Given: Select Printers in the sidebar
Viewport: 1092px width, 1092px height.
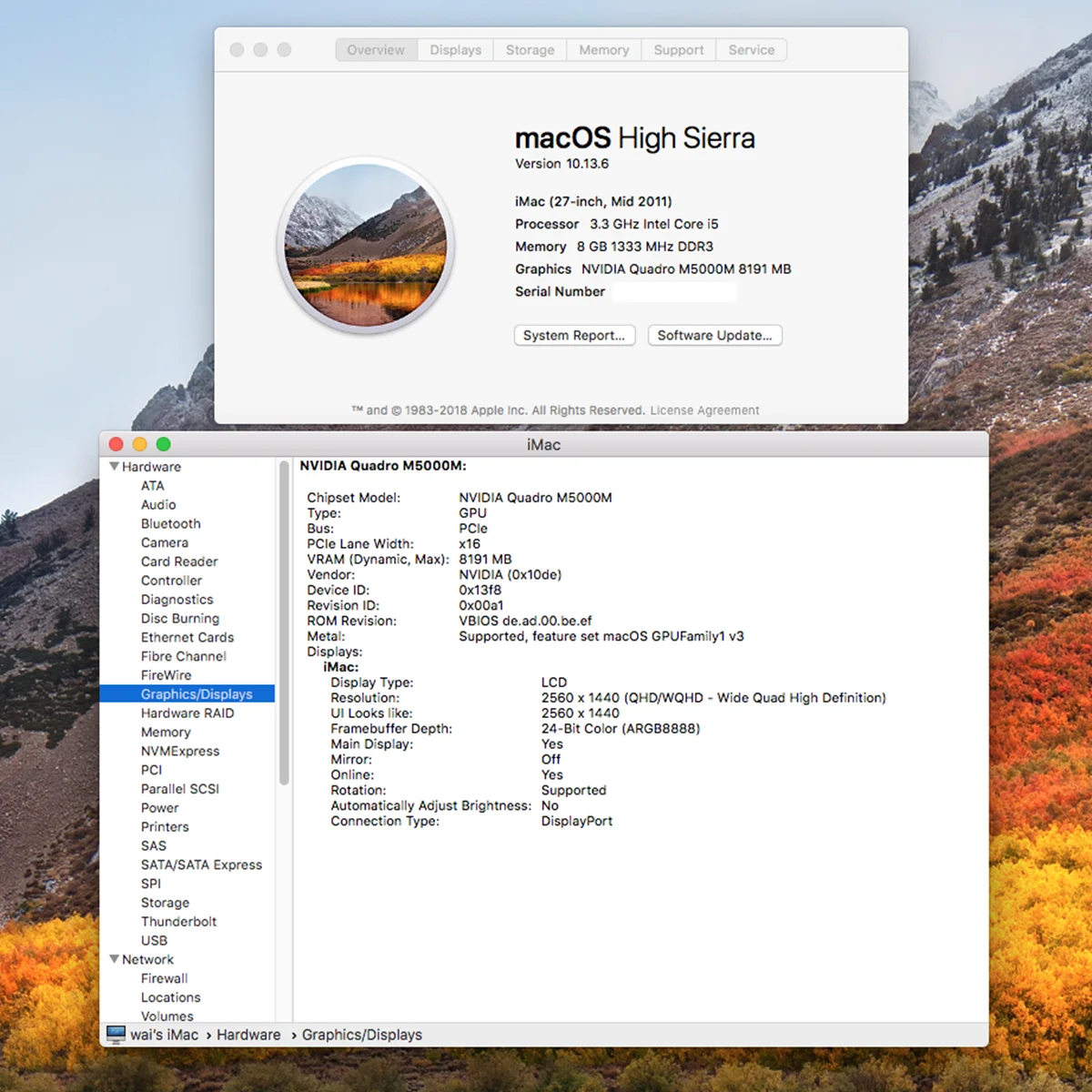Looking at the screenshot, I should coord(165,827).
